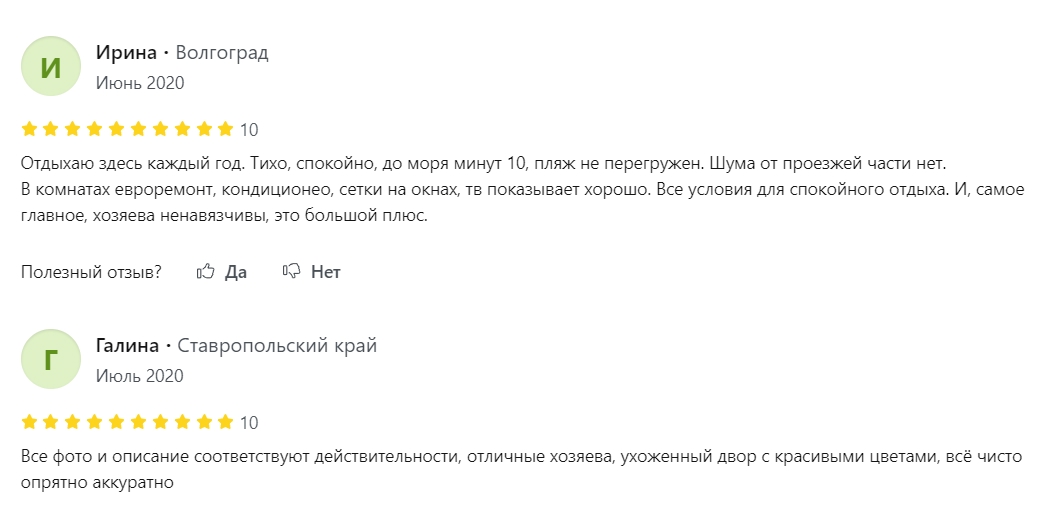Select the last star in Ирина's rating
The image size is (1051, 529).
226,129
